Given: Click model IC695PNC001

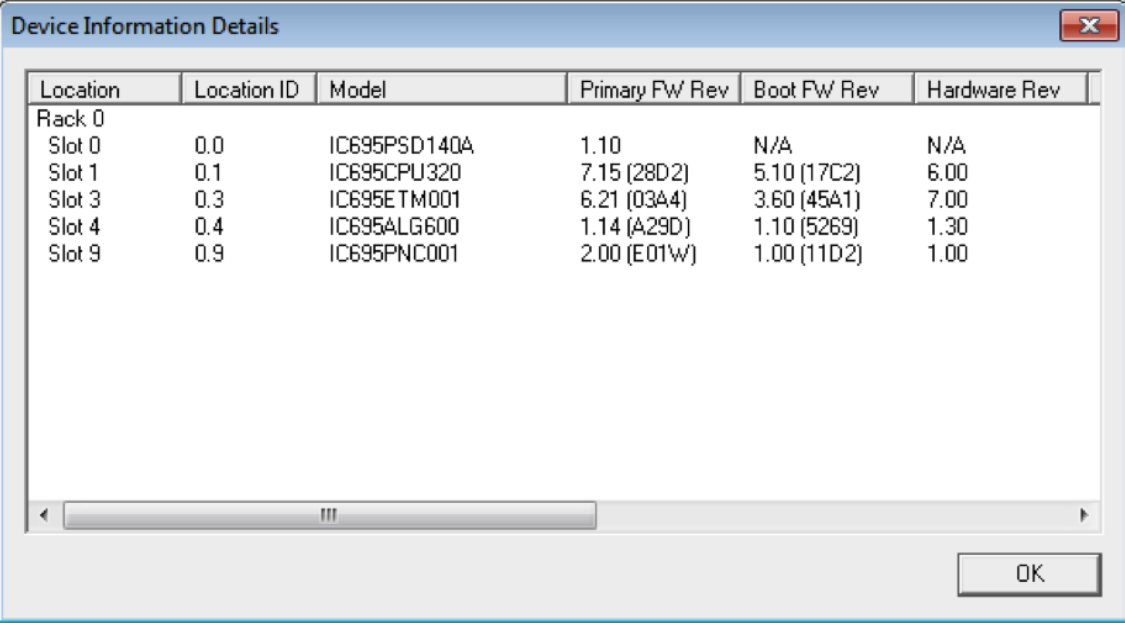Looking at the screenshot, I should pyautogui.click(x=394, y=254).
